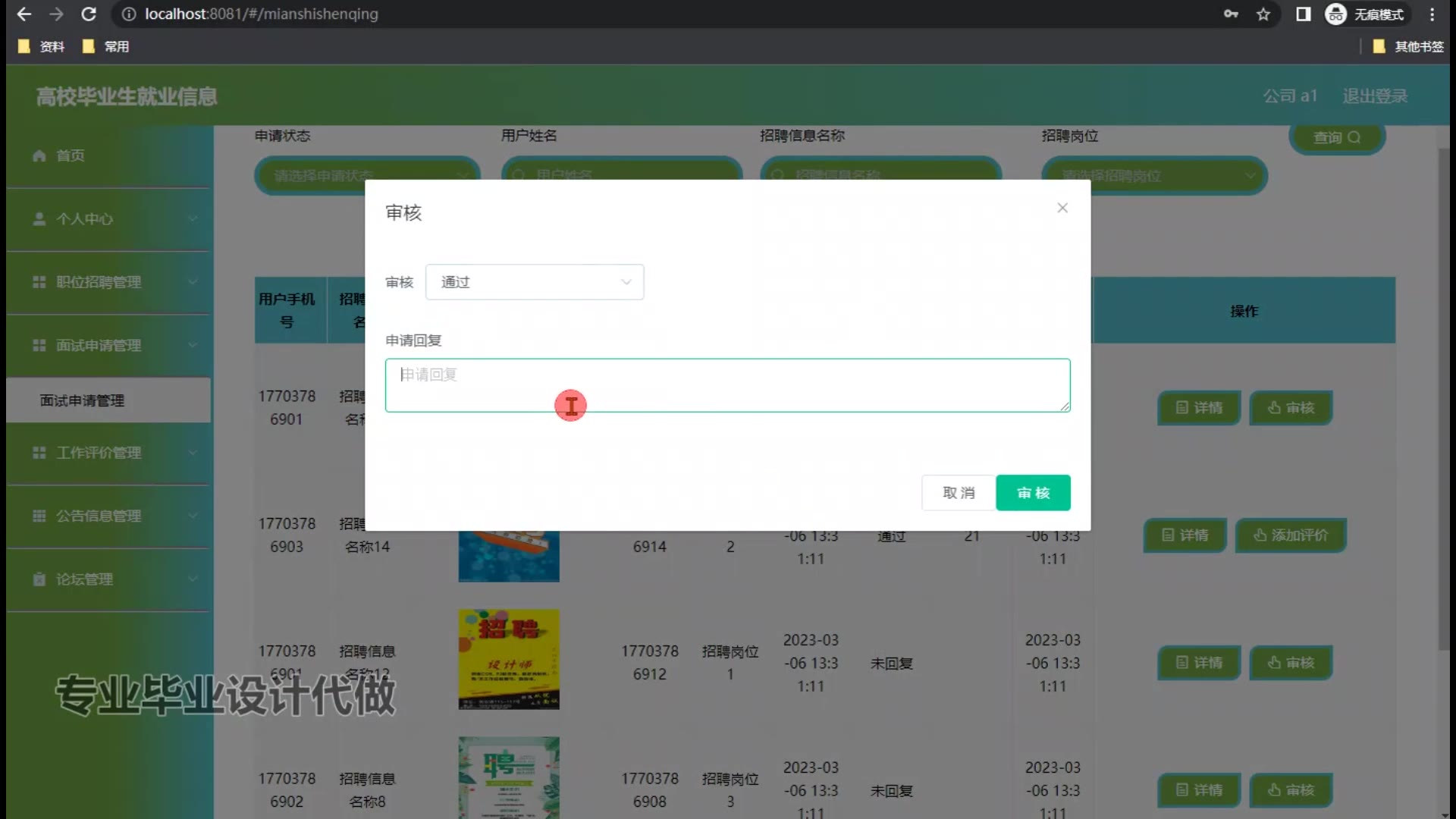Click the browser reload icon

89,14
